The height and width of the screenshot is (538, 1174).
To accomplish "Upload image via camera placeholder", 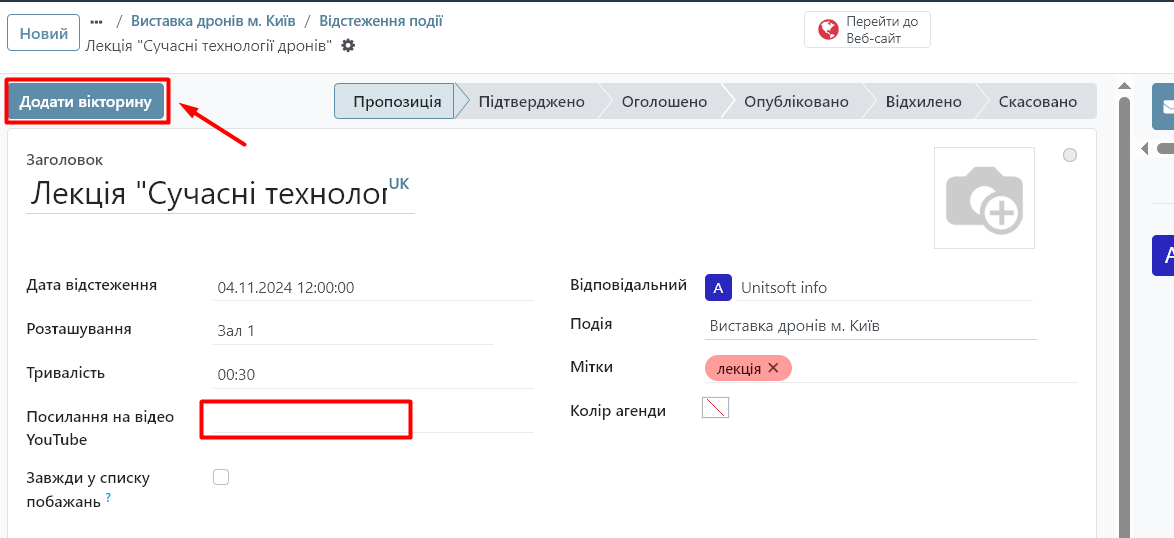I will [984, 198].
